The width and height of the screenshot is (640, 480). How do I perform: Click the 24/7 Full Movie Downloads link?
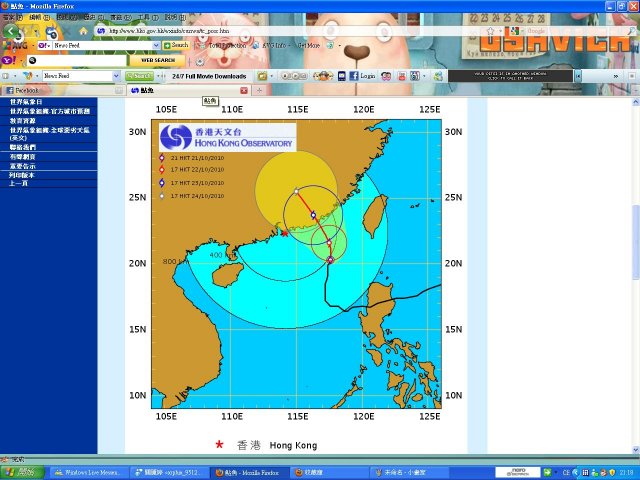pos(209,76)
